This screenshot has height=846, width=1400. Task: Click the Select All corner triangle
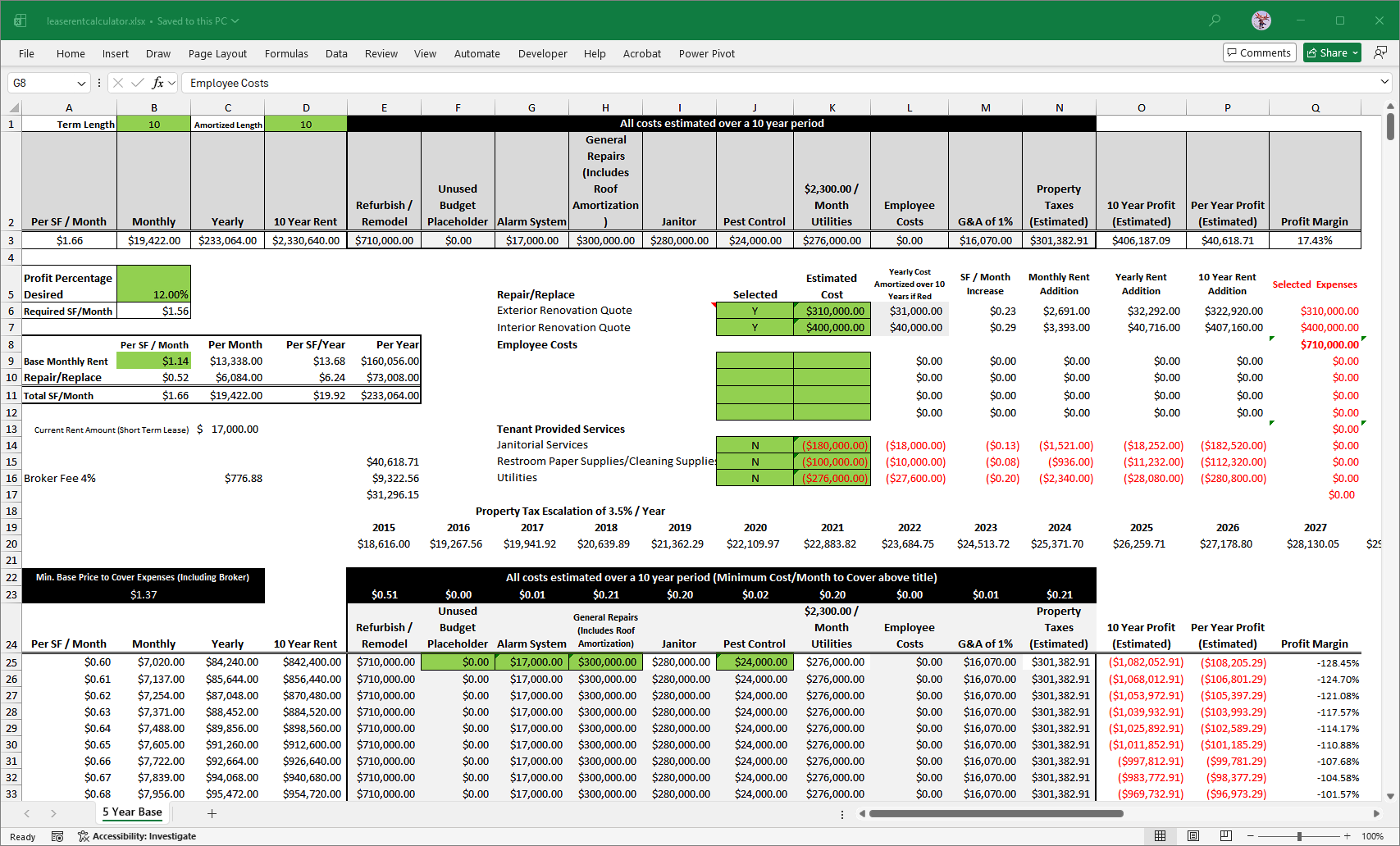pos(13,107)
